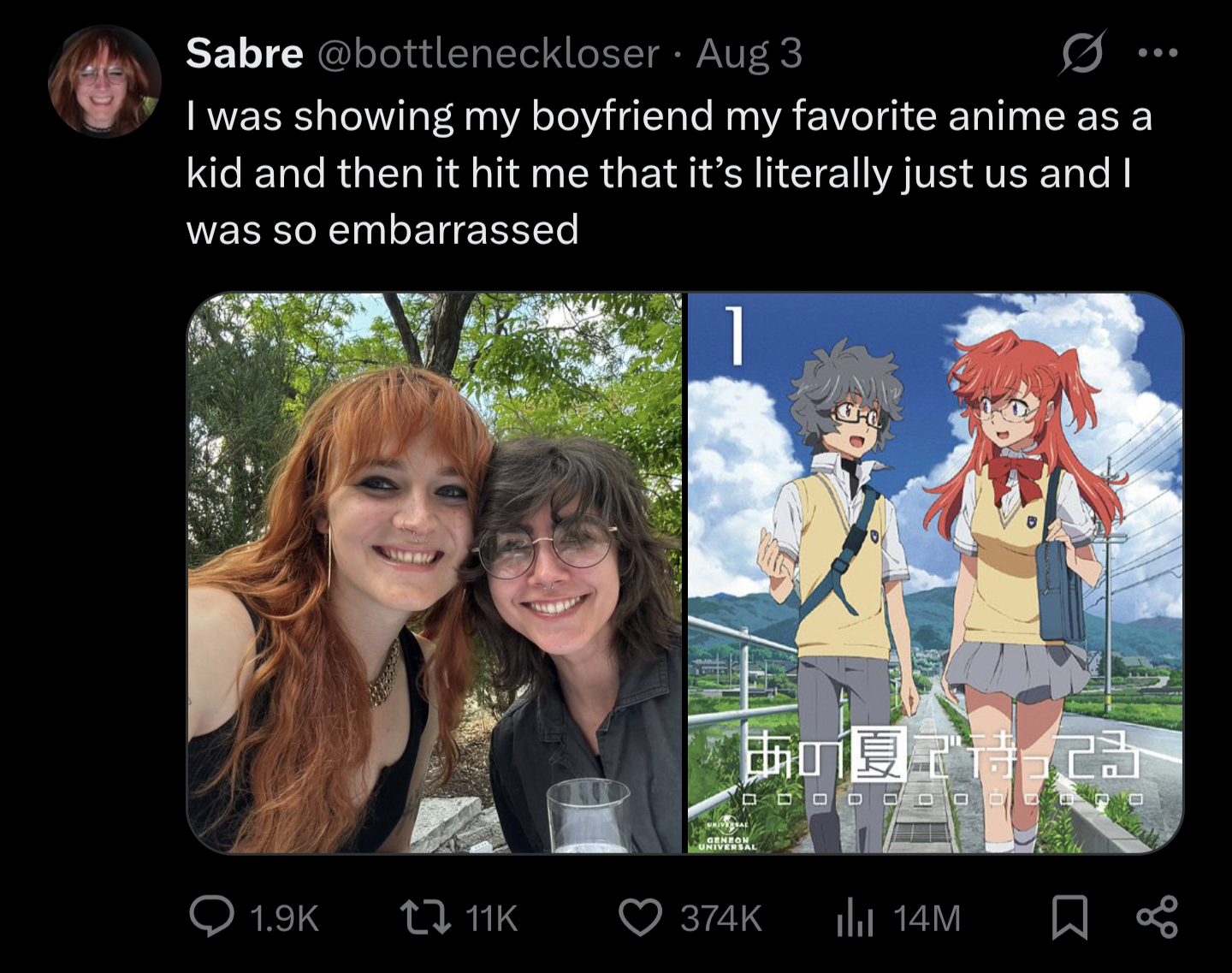The image size is (1232, 973).
Task: Bookmark this tweet
Action: [1069, 917]
